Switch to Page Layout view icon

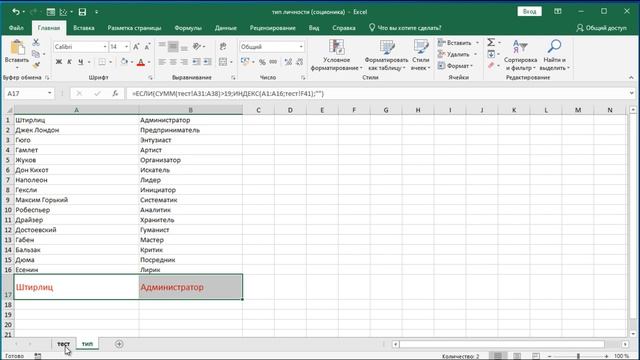pyautogui.click(x=517, y=356)
